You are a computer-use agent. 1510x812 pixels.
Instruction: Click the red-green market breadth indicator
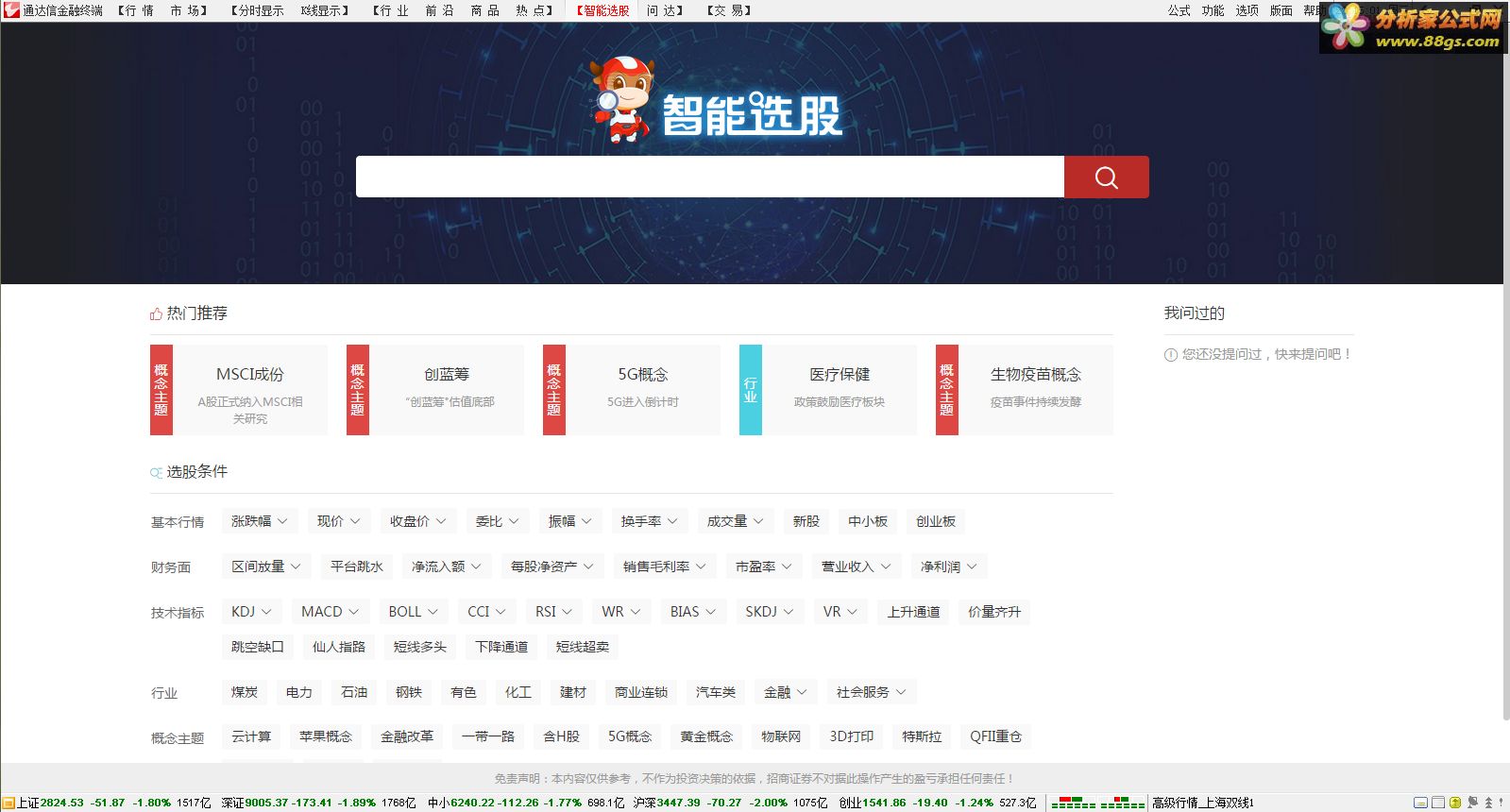click(1097, 804)
